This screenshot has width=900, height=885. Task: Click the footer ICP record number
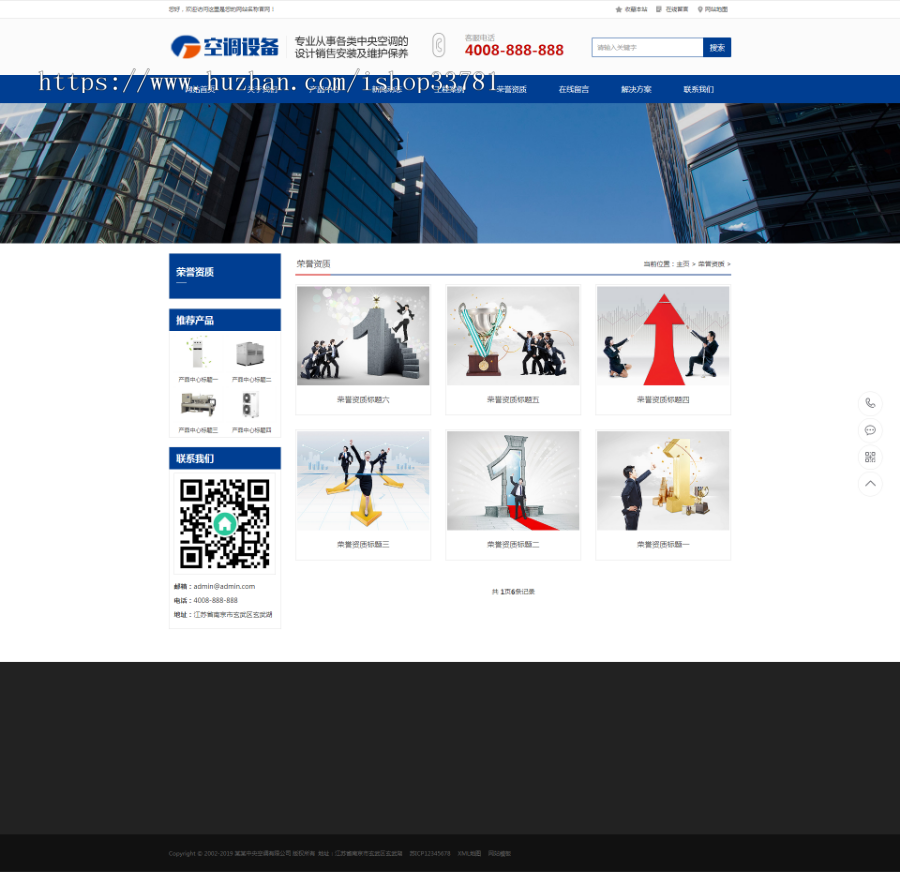pos(430,853)
